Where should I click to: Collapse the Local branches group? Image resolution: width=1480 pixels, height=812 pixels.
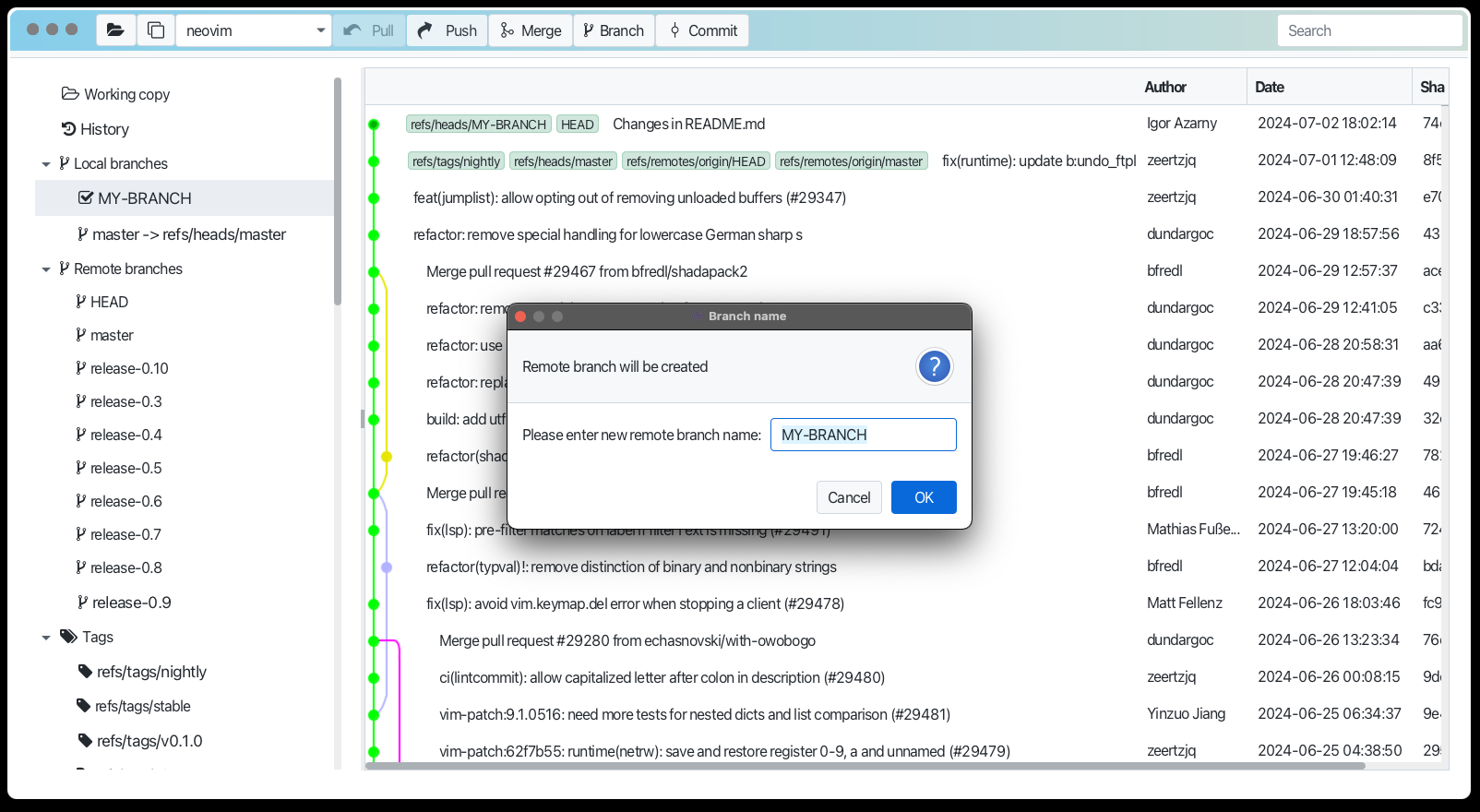[x=46, y=164]
